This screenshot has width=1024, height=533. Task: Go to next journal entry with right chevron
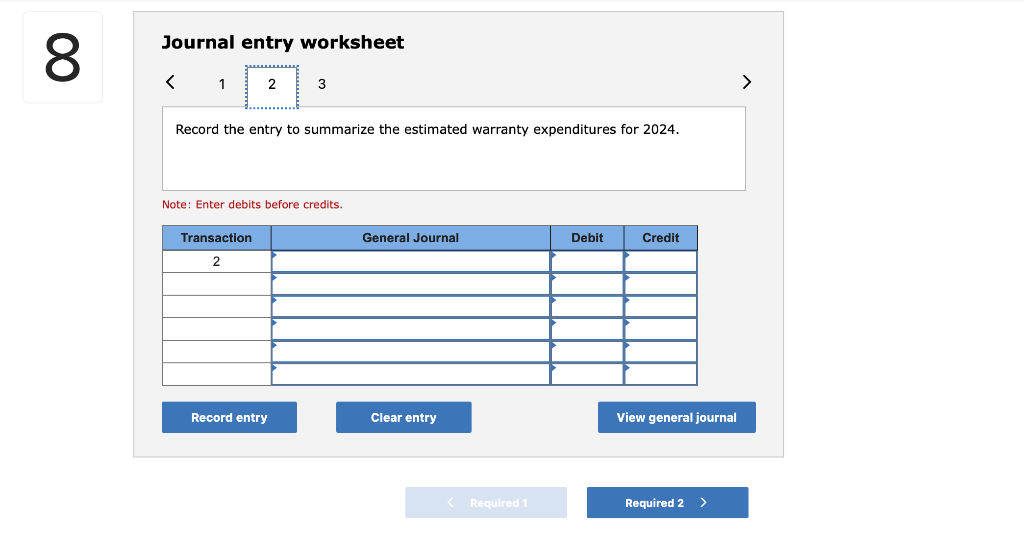746,82
